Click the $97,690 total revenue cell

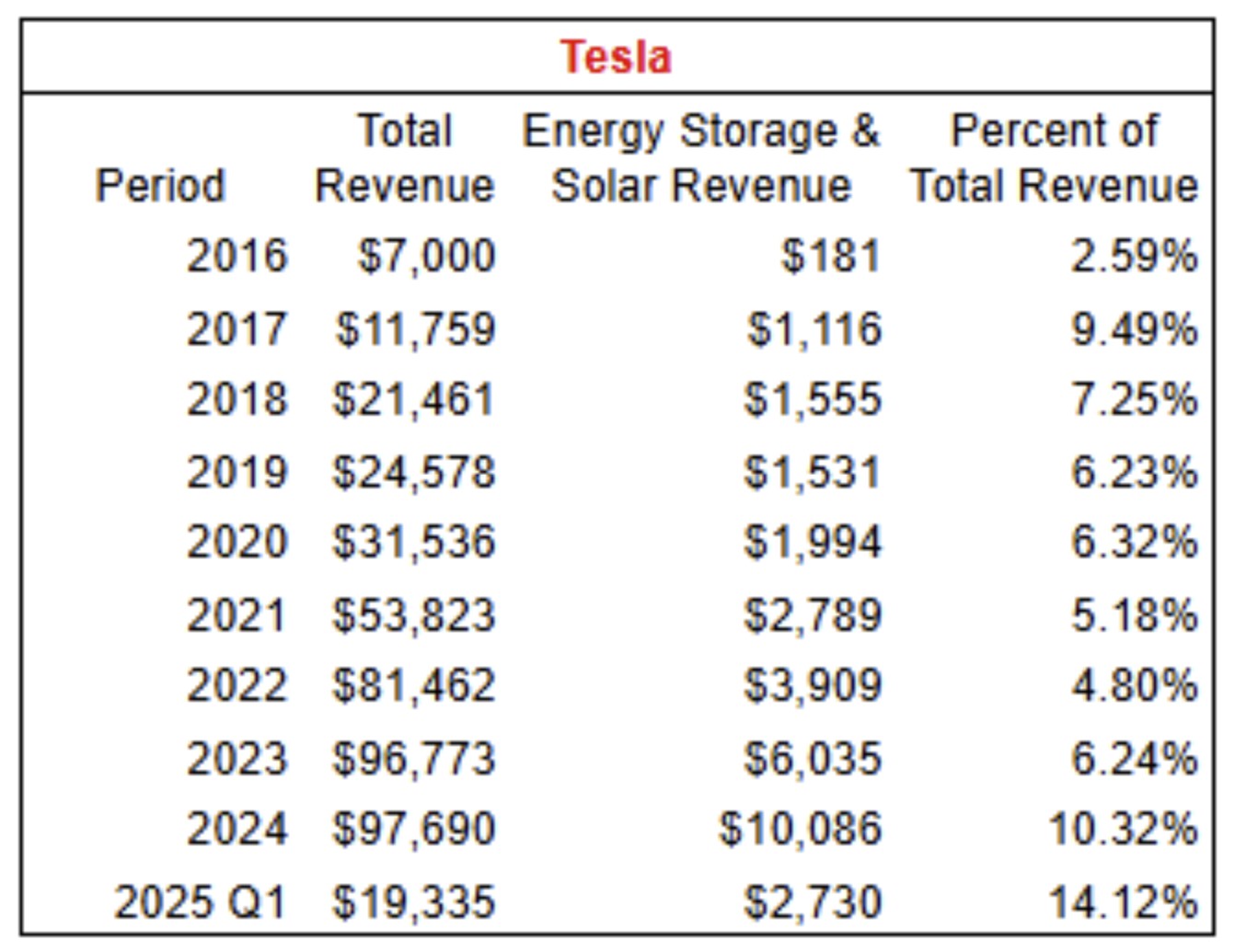[x=414, y=828]
